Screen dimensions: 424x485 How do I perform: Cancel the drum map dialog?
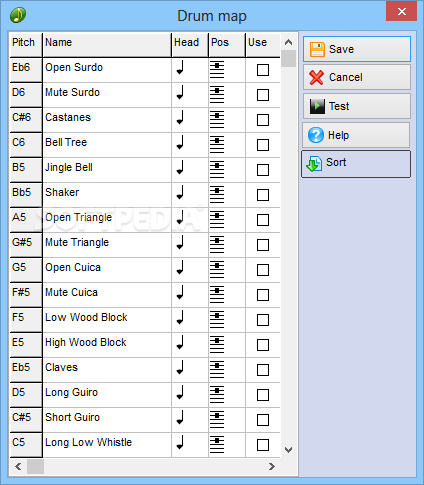(x=357, y=77)
